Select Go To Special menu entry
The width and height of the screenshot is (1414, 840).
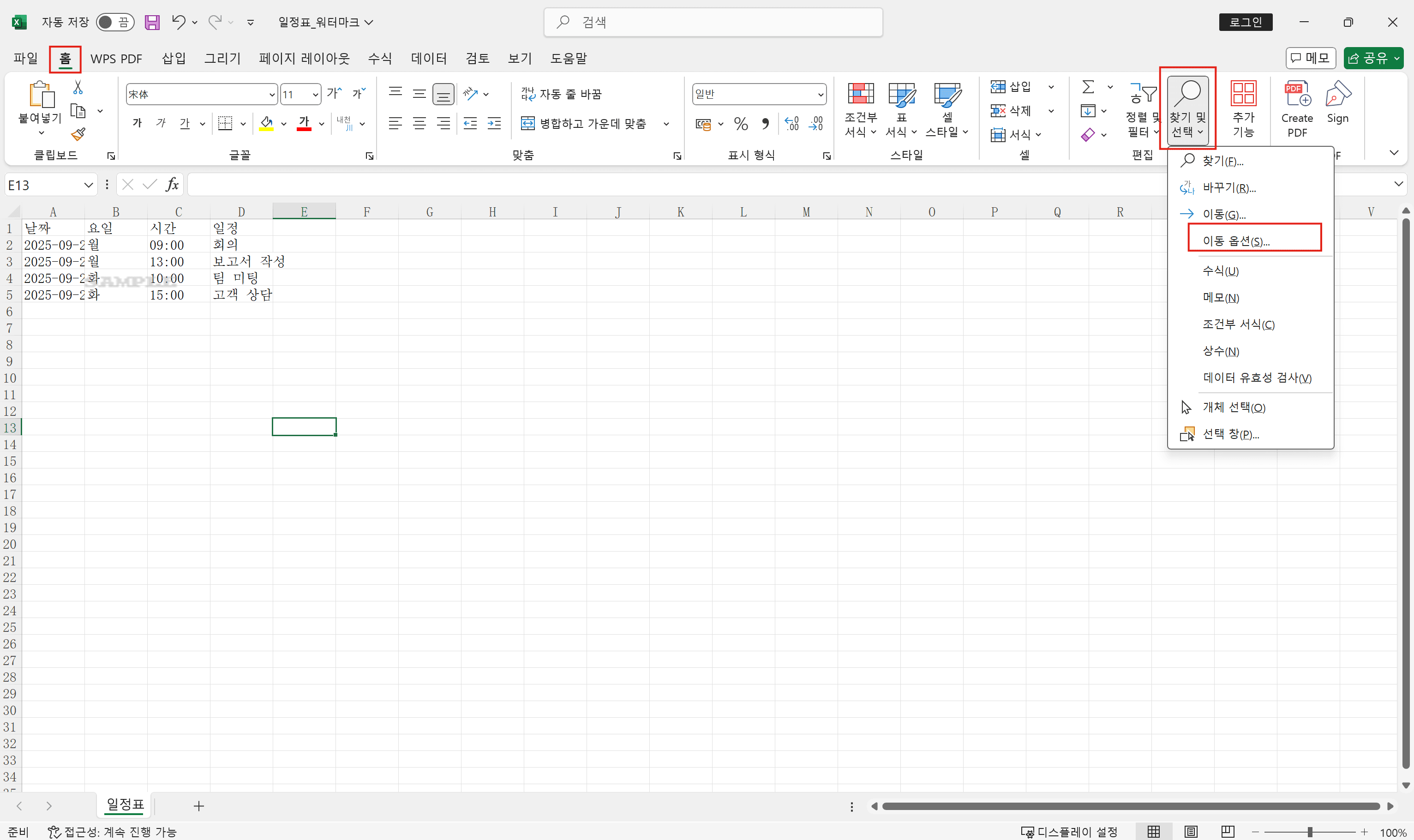tap(1236, 241)
